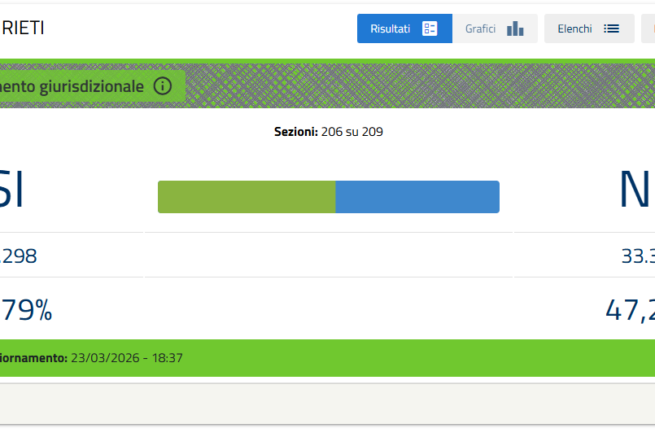Click the update timestamp 23/03/2026 - 18:37
655x437 pixels.
pos(126,357)
